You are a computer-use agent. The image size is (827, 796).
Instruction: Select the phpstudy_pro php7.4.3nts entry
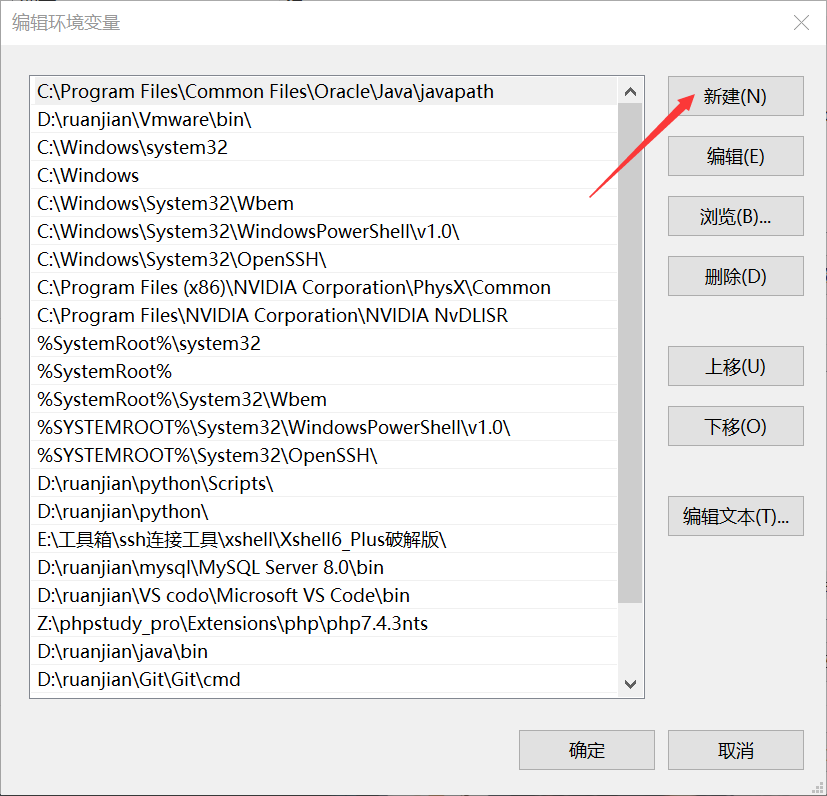click(x=232, y=623)
